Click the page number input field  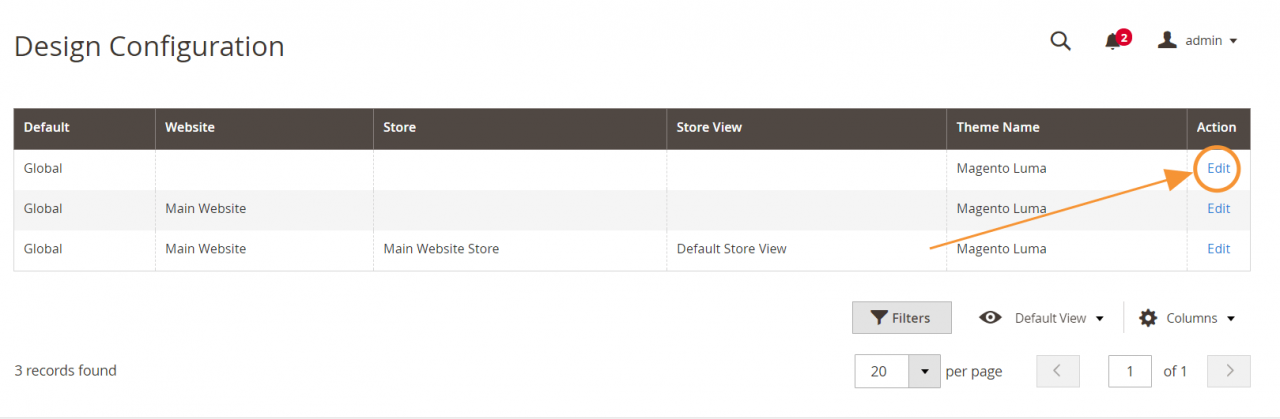point(1130,371)
